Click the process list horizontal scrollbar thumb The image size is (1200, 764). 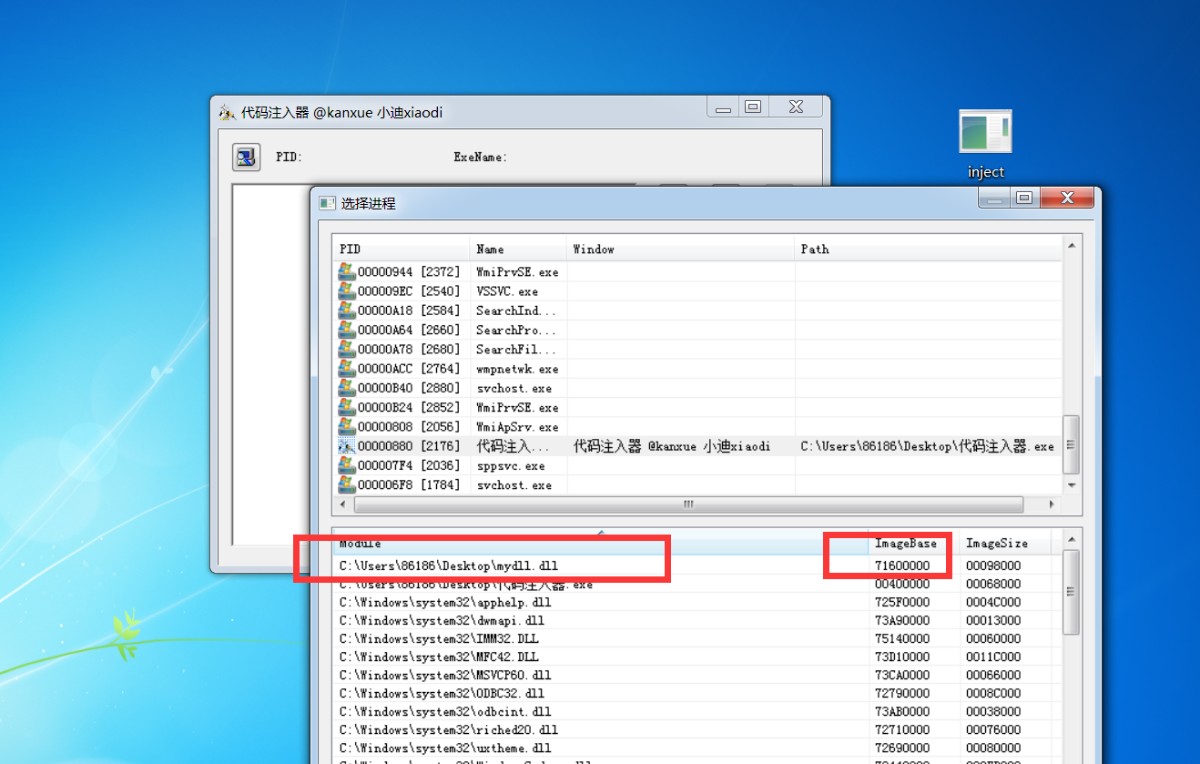(687, 505)
